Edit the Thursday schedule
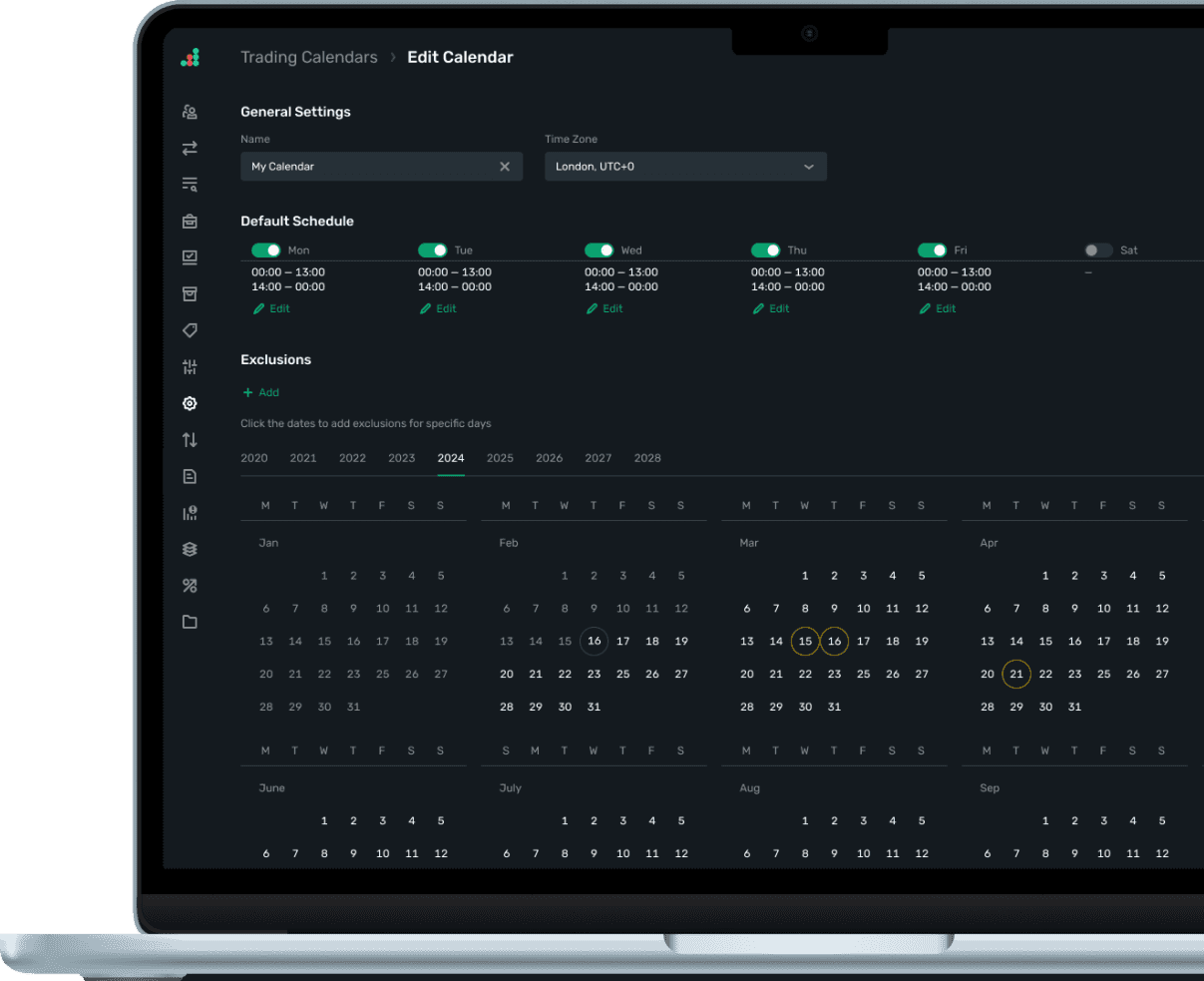Viewport: 1204px width, 981px height. [771, 309]
